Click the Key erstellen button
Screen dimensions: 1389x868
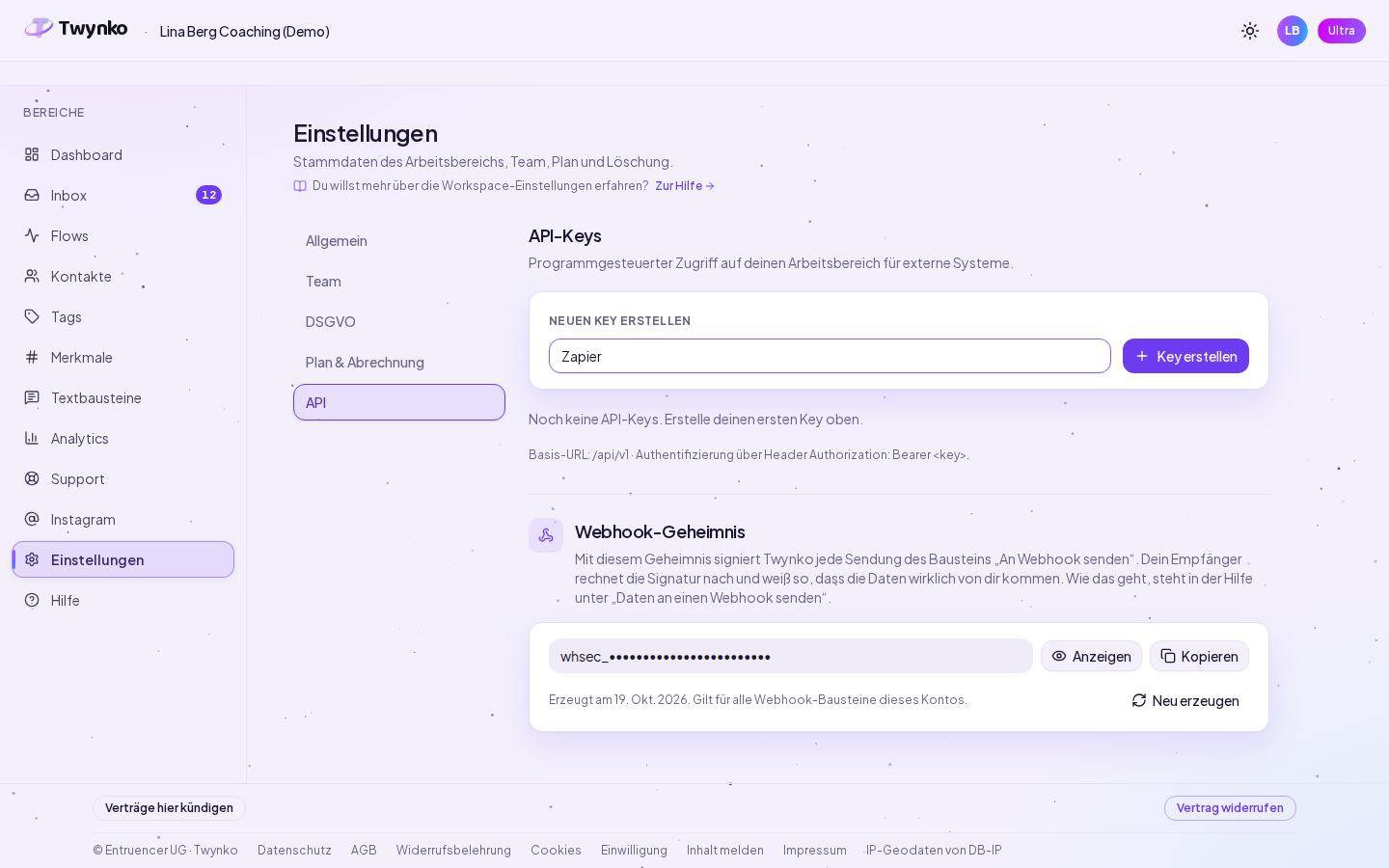coord(1185,356)
